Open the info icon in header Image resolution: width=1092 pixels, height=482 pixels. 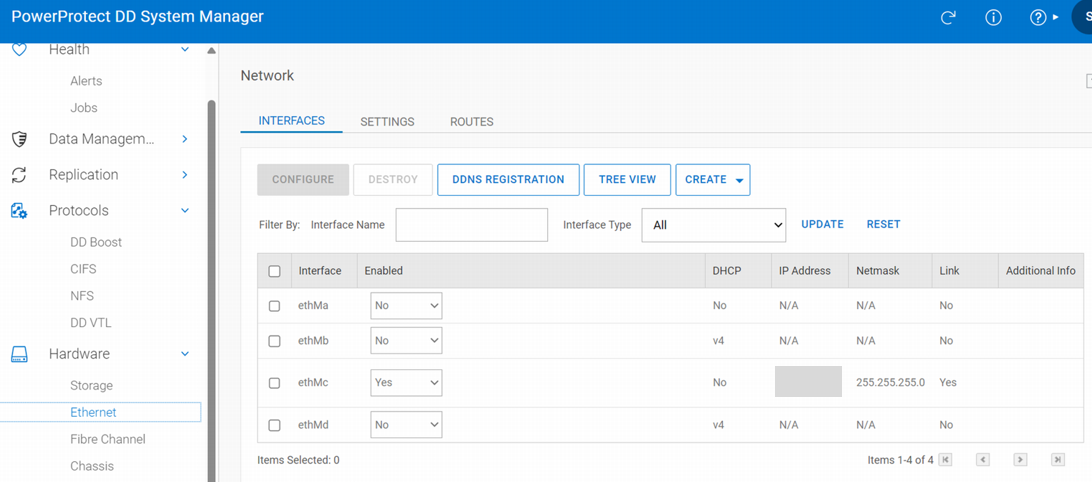(993, 18)
